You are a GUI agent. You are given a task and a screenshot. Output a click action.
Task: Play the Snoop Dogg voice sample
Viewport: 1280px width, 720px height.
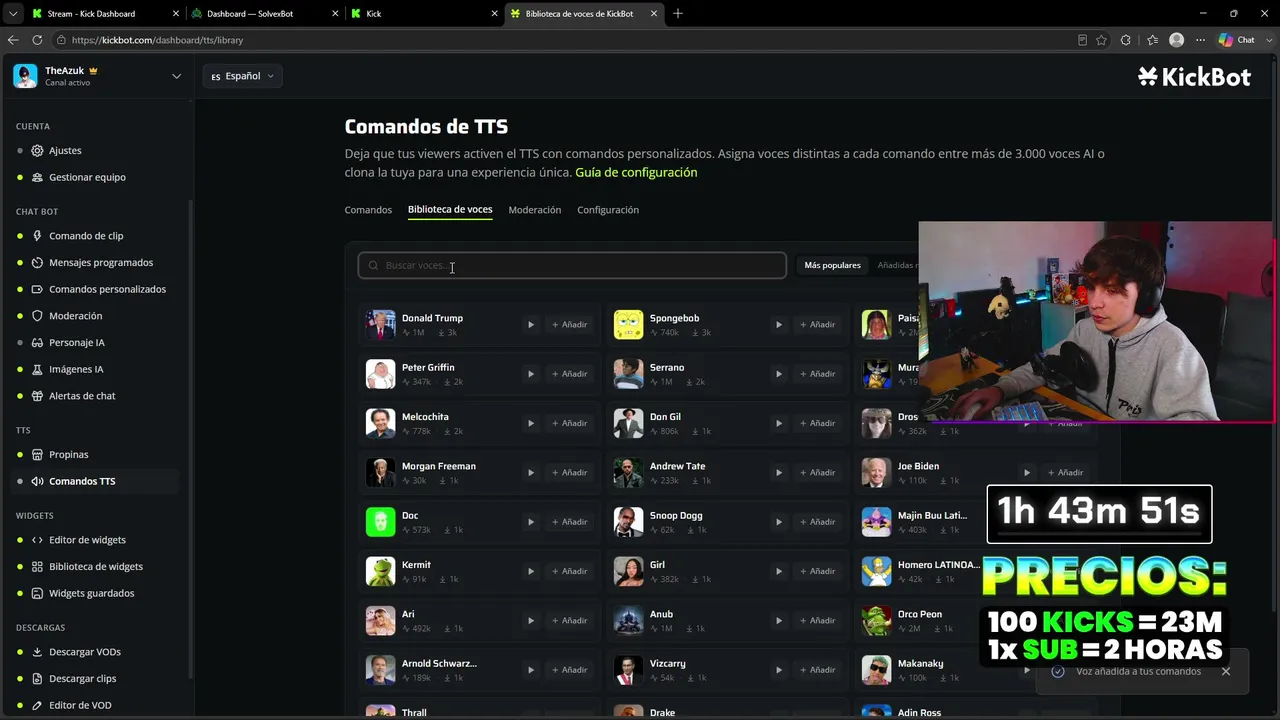pyautogui.click(x=779, y=522)
